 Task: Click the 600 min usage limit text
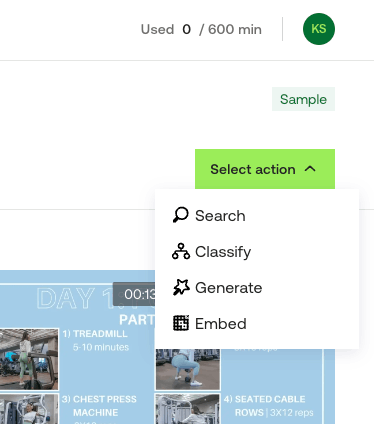coord(235,29)
